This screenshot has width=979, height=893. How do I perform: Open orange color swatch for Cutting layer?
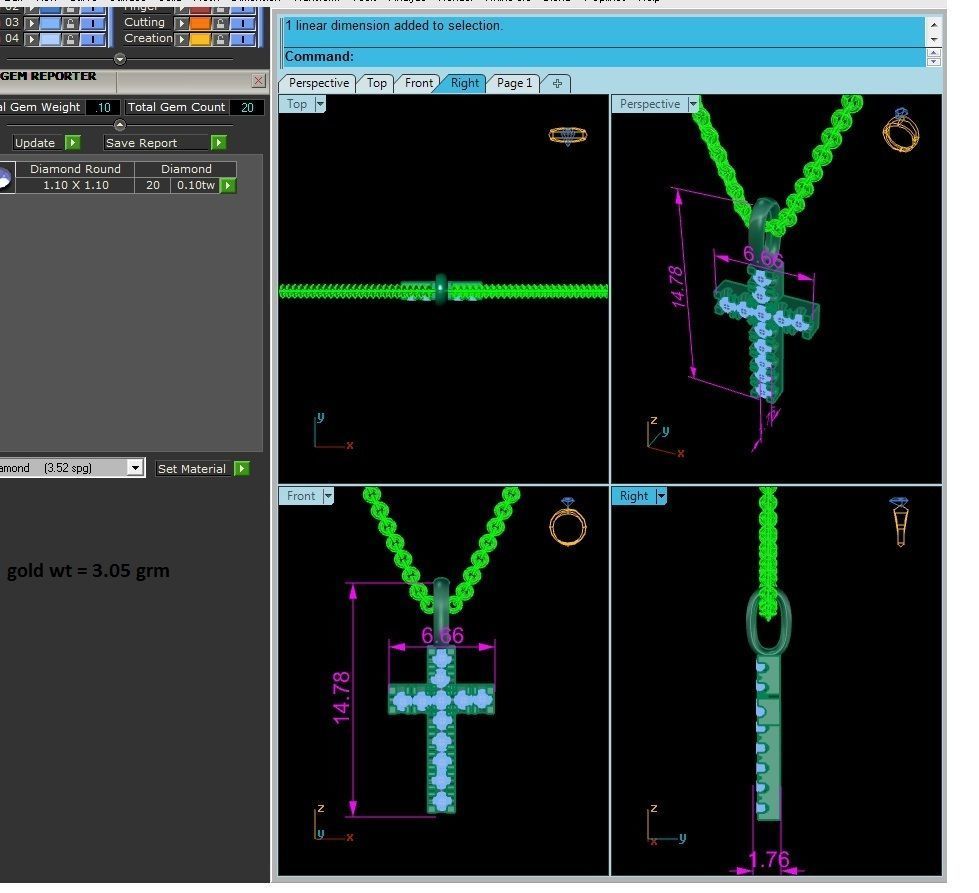pos(200,22)
